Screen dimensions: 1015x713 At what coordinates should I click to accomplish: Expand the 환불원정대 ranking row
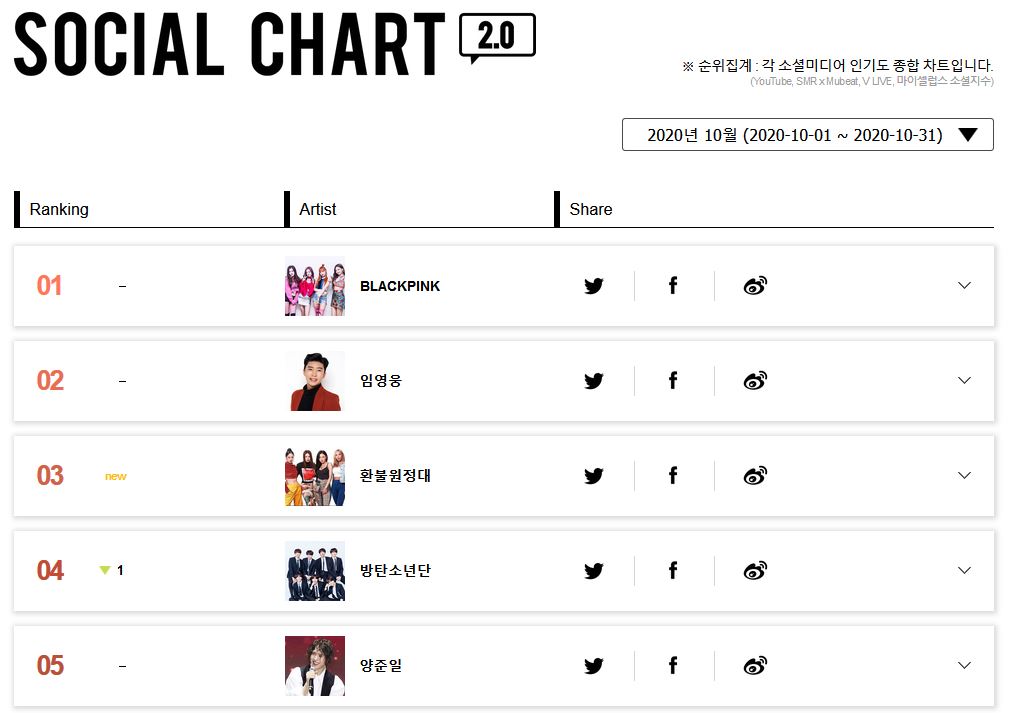[x=964, y=476]
